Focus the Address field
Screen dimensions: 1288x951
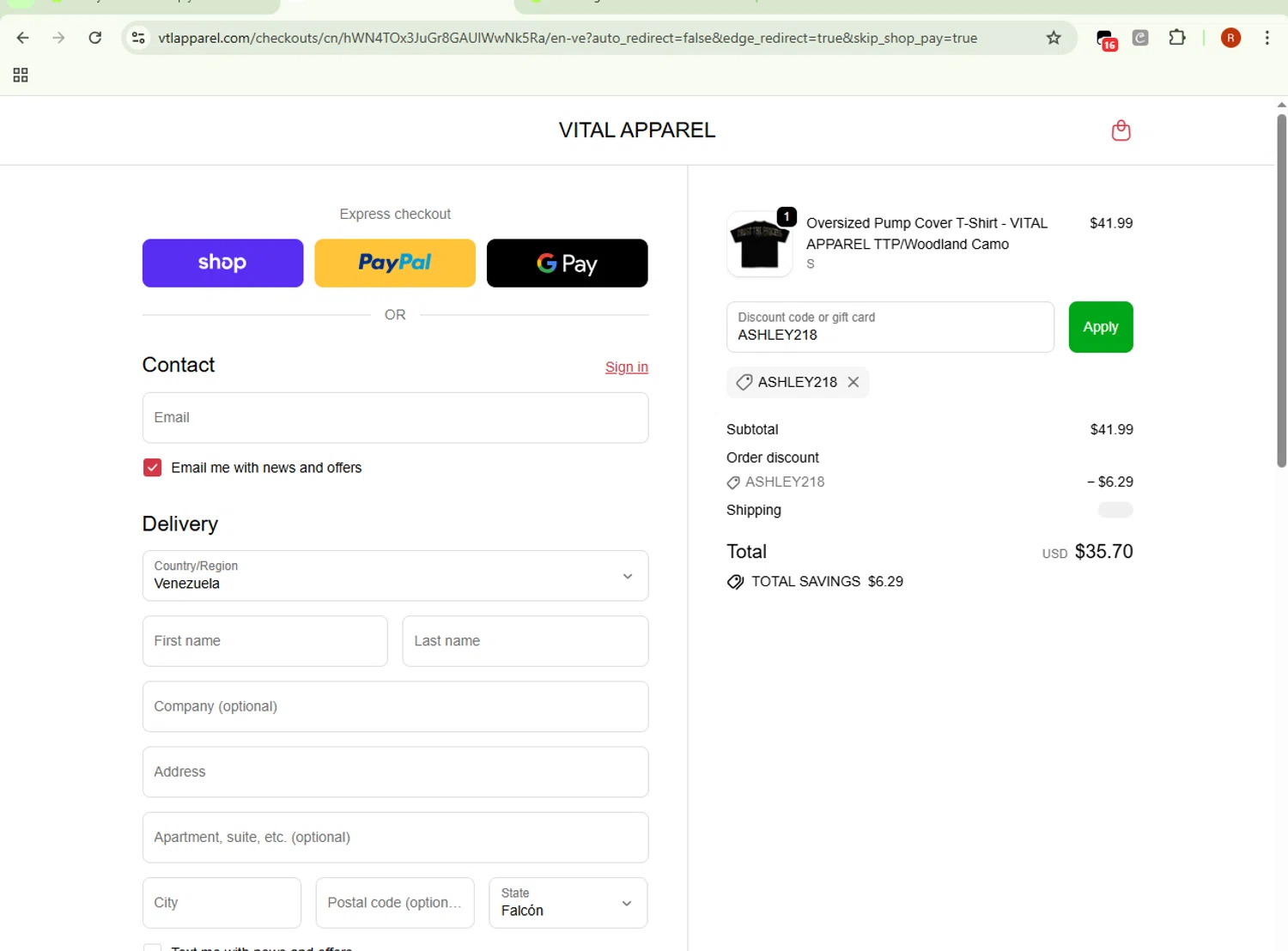395,772
